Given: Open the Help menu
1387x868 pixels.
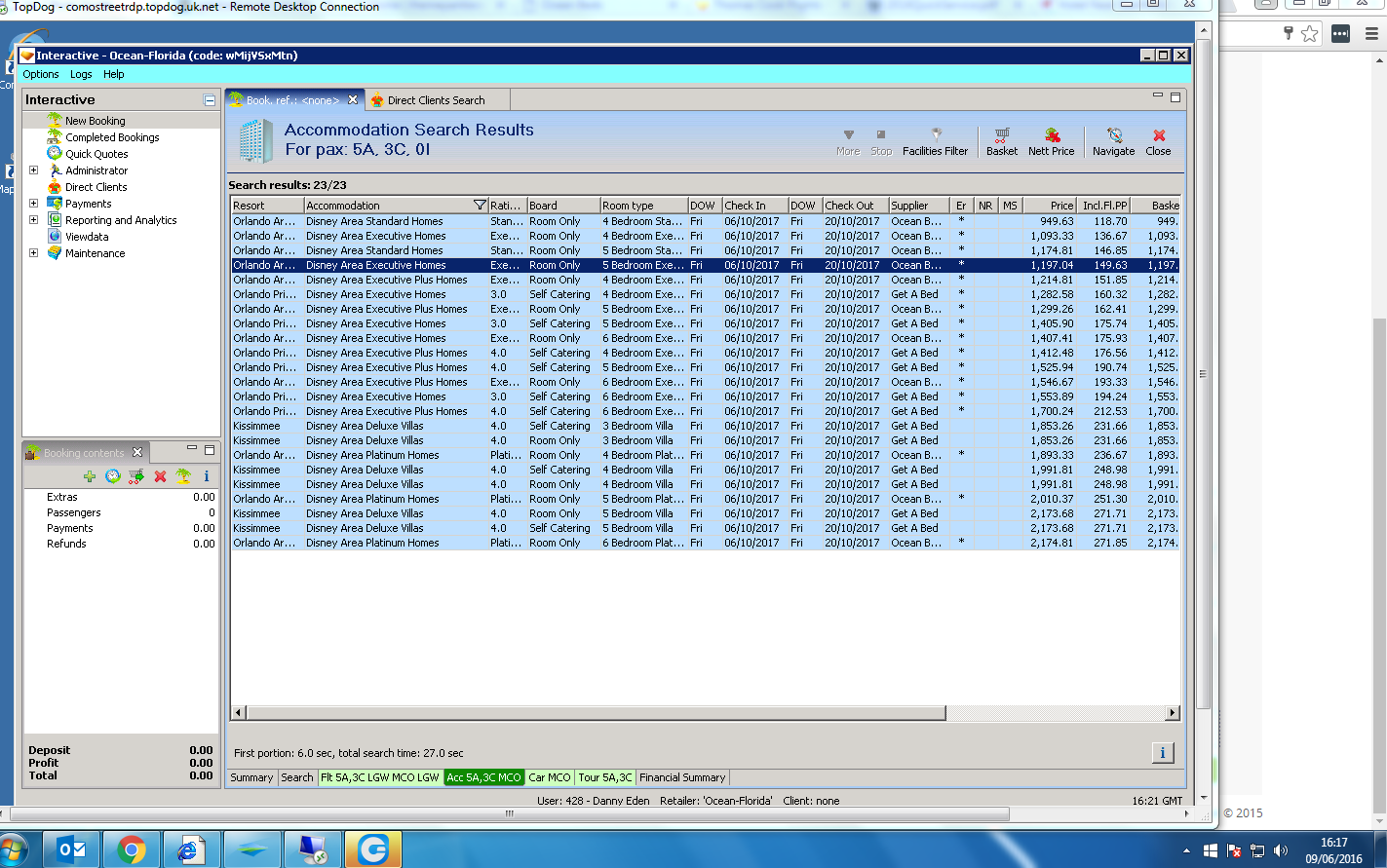Looking at the screenshot, I should [114, 74].
